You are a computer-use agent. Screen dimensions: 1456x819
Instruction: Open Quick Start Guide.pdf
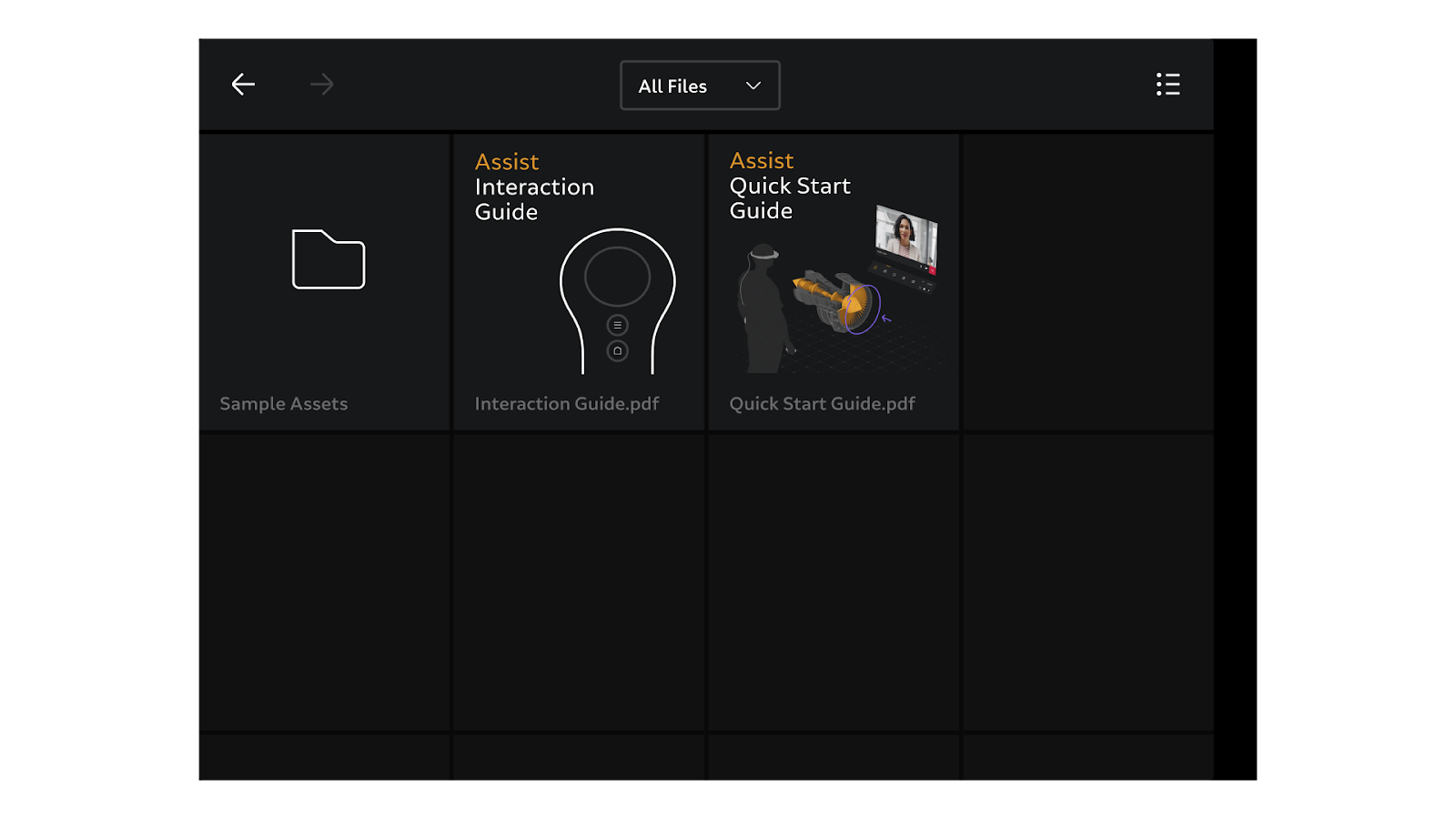coord(833,282)
